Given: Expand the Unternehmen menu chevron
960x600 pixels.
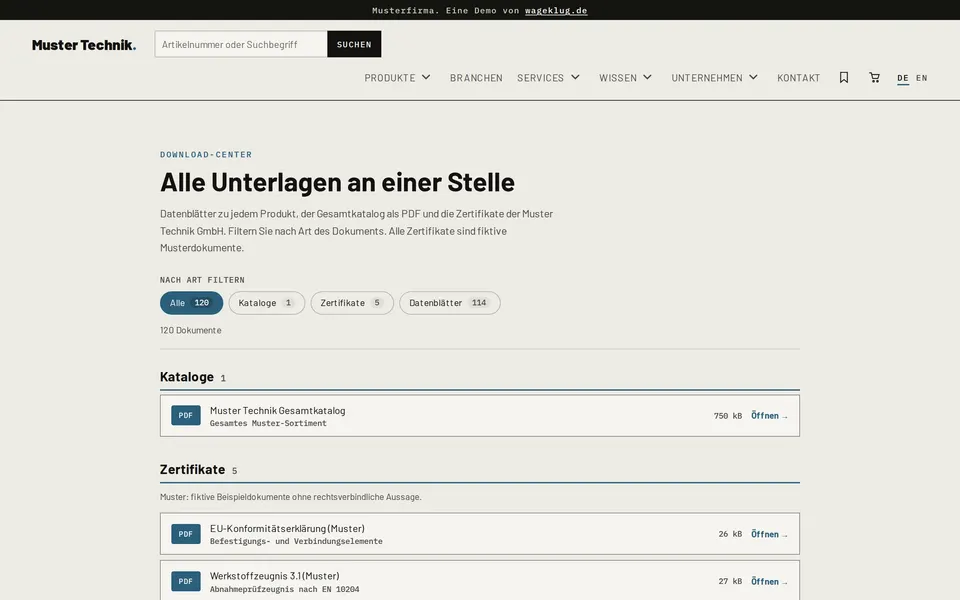Looking at the screenshot, I should [754, 77].
